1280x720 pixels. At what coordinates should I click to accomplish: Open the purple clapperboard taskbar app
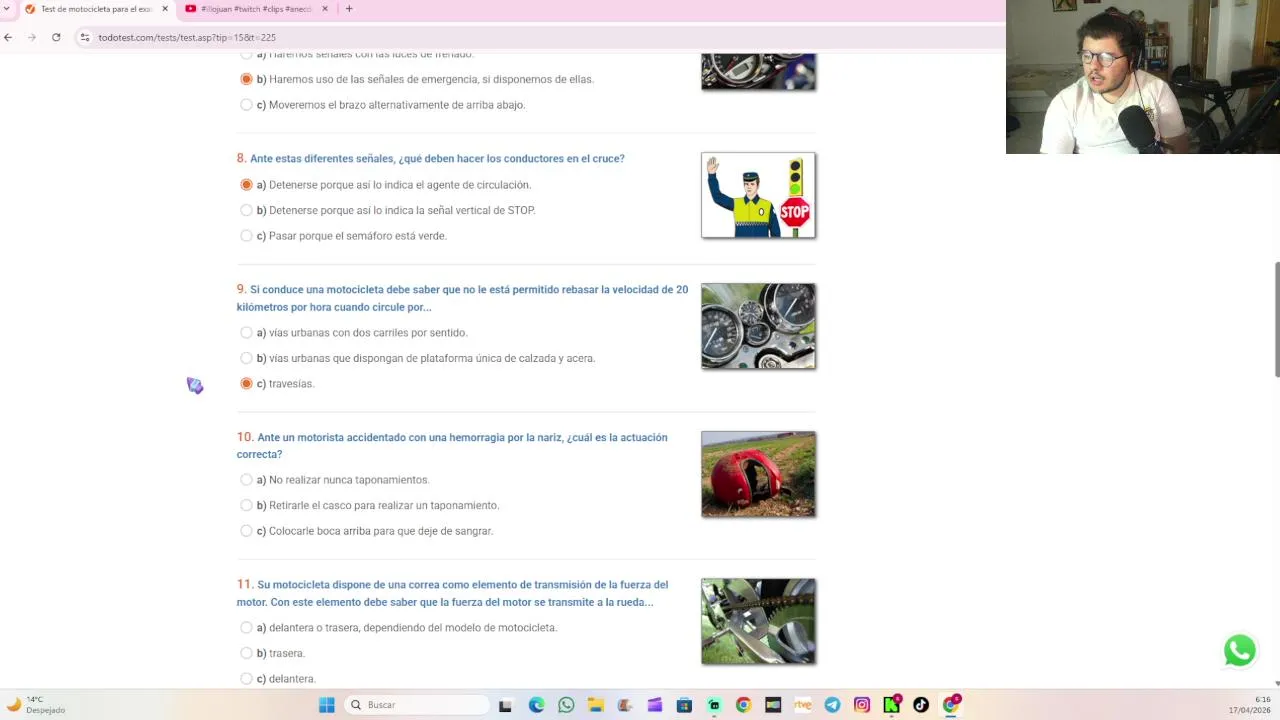[x=655, y=705]
